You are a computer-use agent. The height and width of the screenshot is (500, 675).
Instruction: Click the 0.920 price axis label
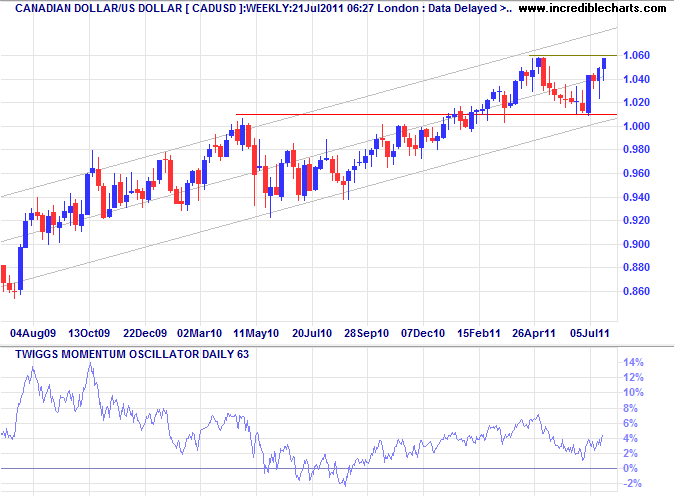636,220
